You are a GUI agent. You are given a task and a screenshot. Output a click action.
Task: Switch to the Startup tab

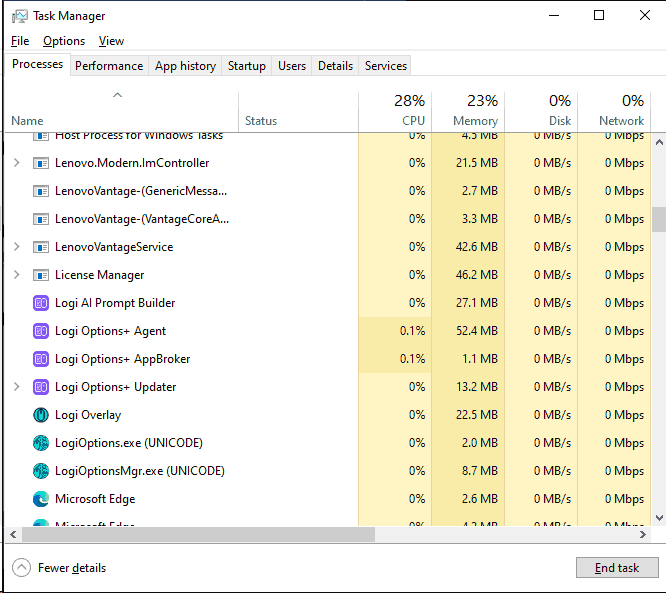[246, 66]
